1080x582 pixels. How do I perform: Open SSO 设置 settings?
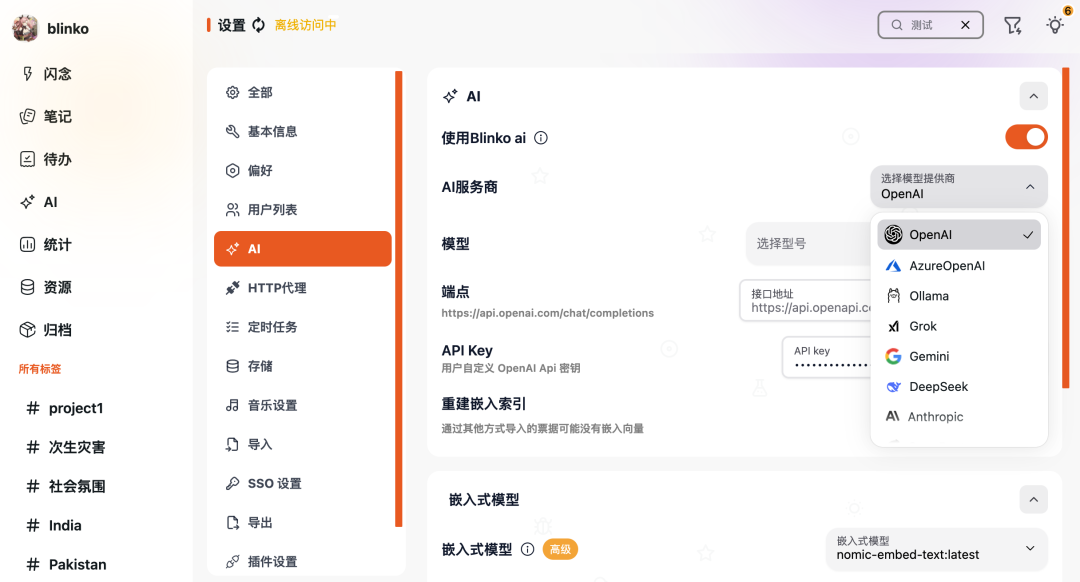(302, 484)
